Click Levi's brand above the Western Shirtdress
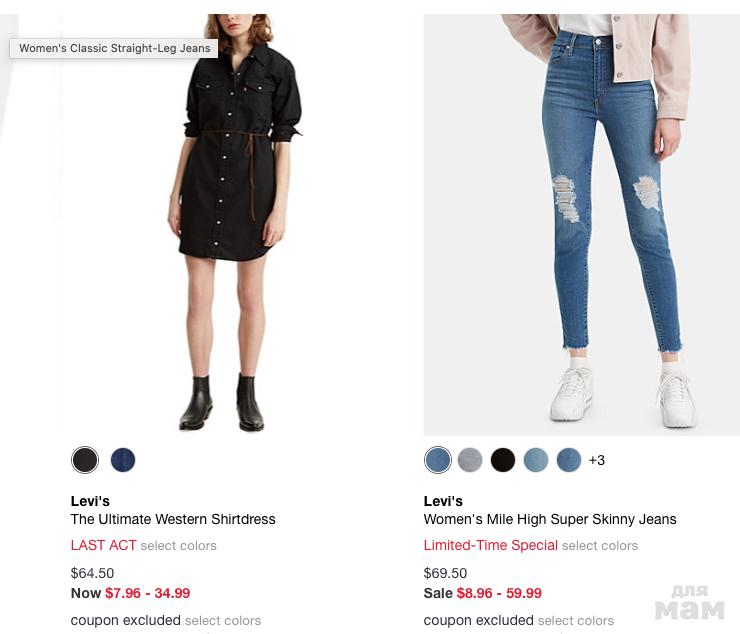This screenshot has height=634, width=740. tap(90, 501)
